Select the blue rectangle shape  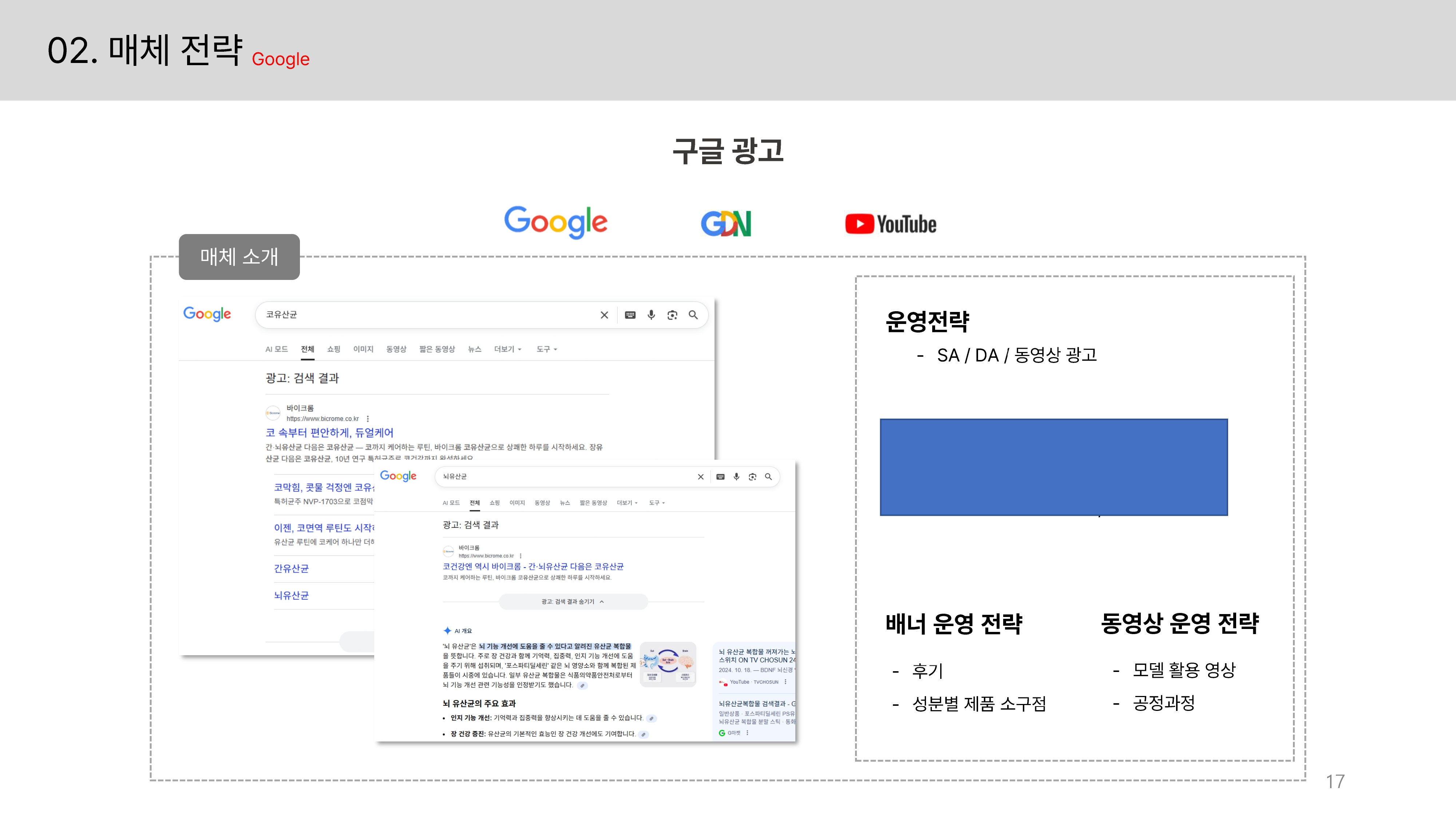(x=1053, y=467)
